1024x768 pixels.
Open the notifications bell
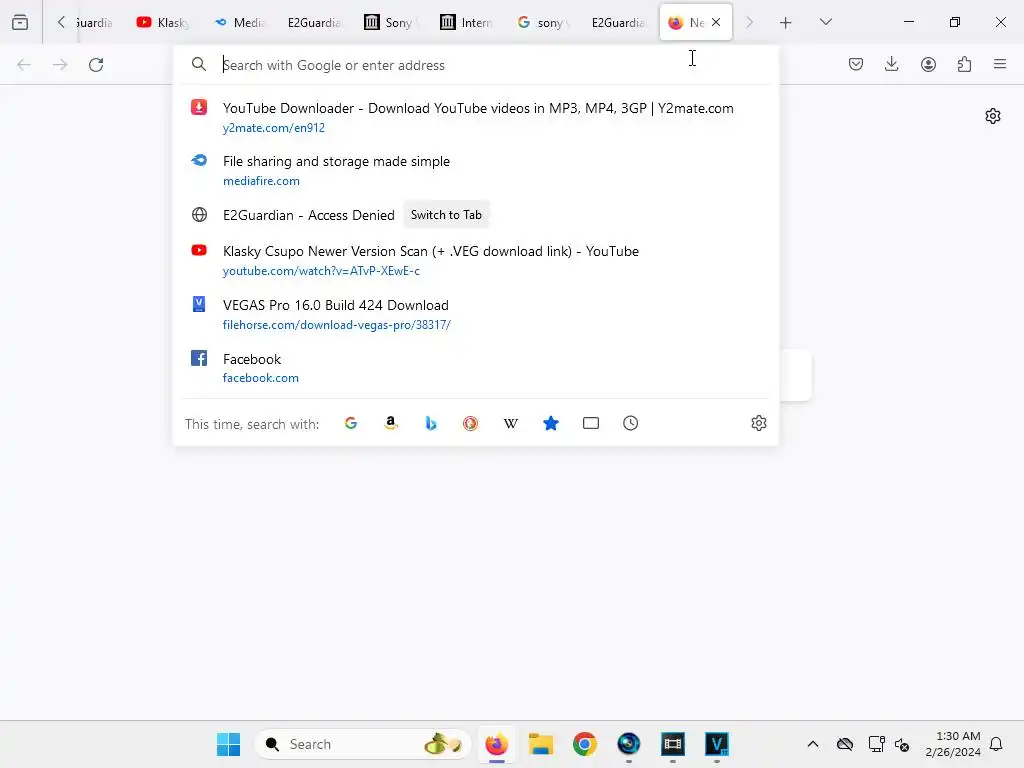click(996, 744)
